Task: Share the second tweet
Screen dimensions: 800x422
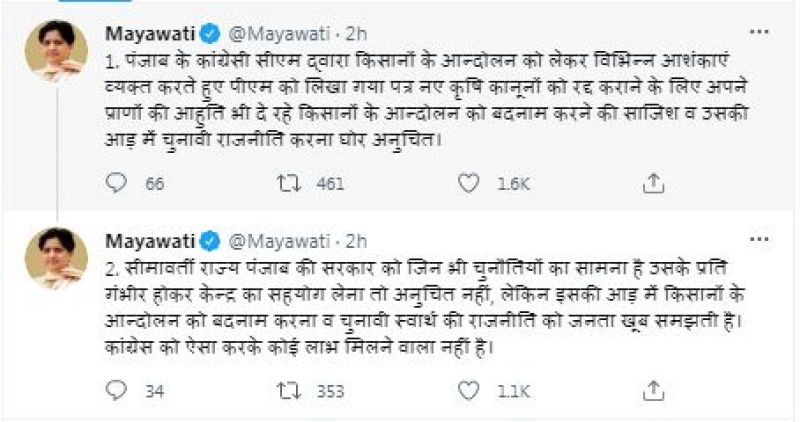Action: click(x=651, y=390)
